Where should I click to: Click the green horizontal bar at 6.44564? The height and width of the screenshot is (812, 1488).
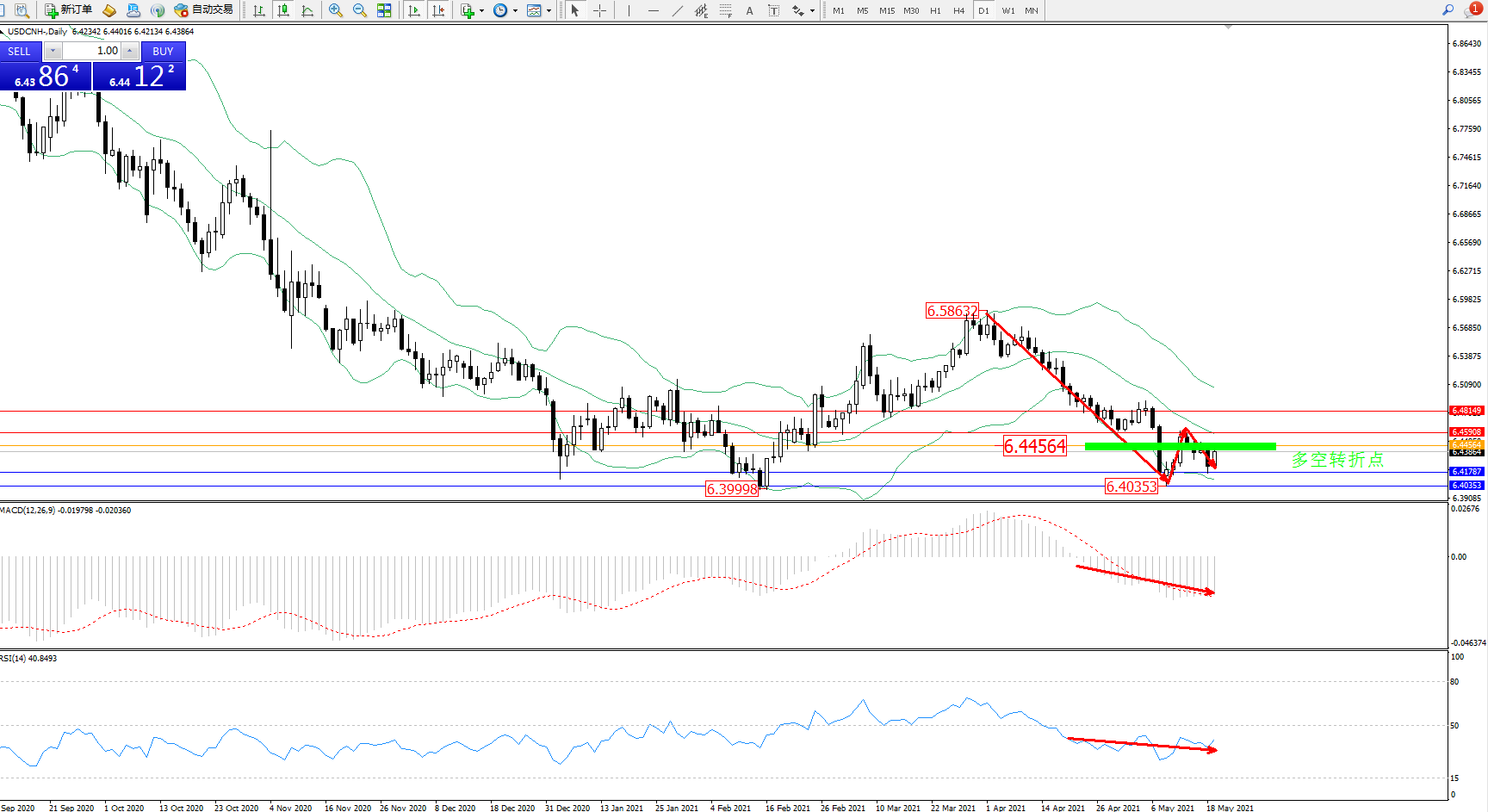click(1180, 446)
